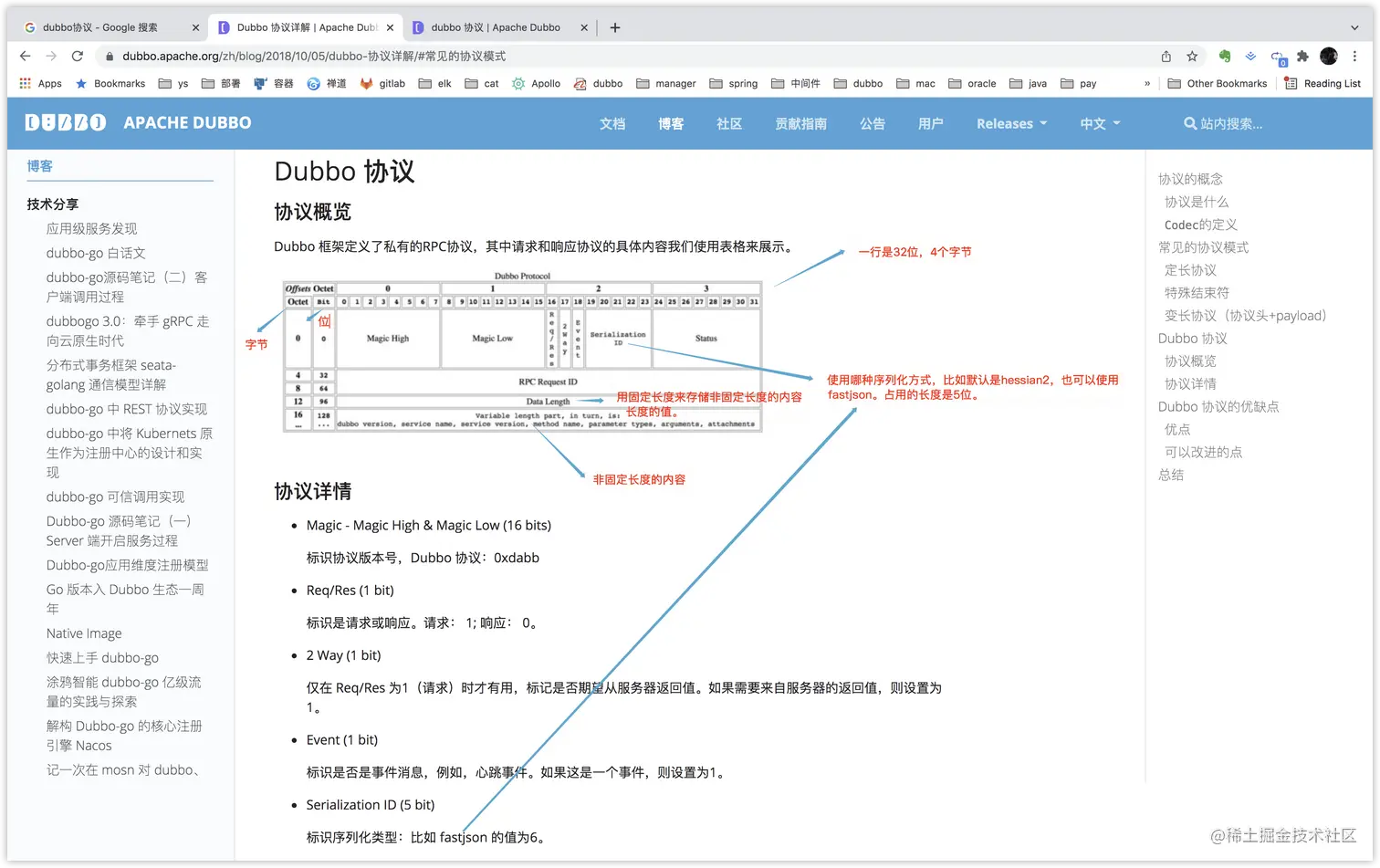This screenshot has width=1380, height=868.
Task: Jump to 总结 in table of contents
Action: (x=1171, y=475)
